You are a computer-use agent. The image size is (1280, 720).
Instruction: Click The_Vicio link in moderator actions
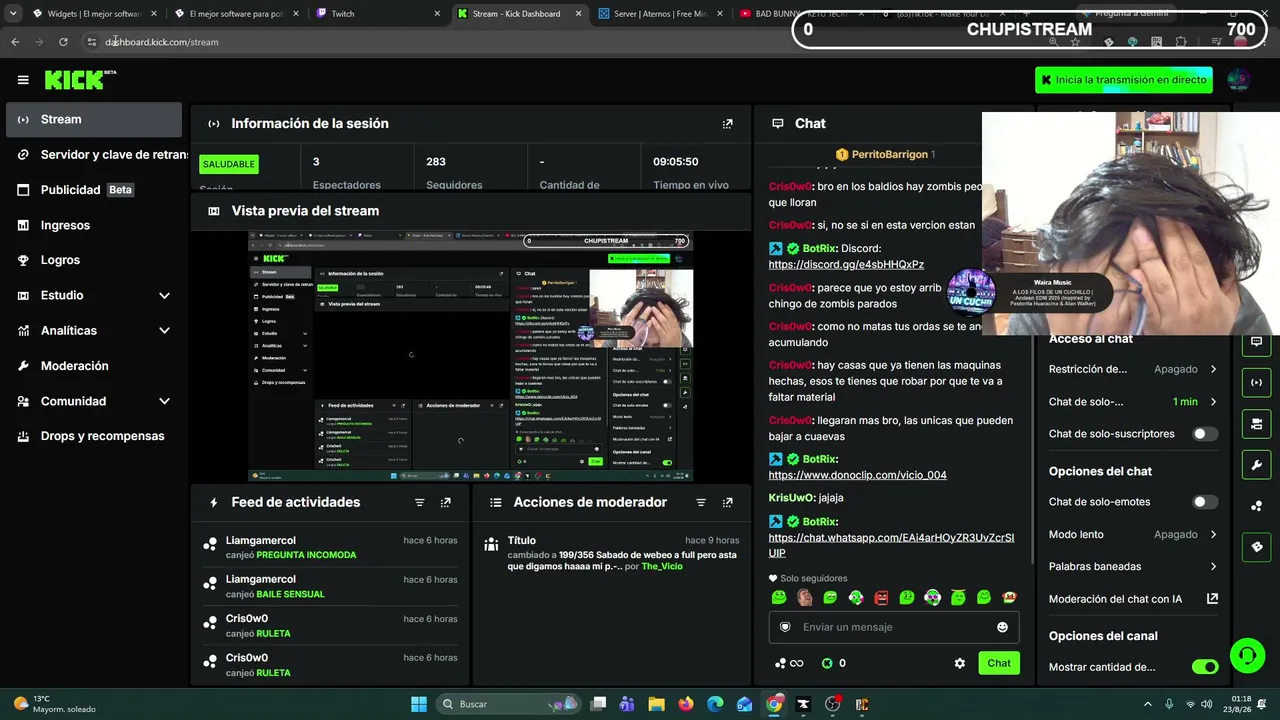pyautogui.click(x=662, y=567)
